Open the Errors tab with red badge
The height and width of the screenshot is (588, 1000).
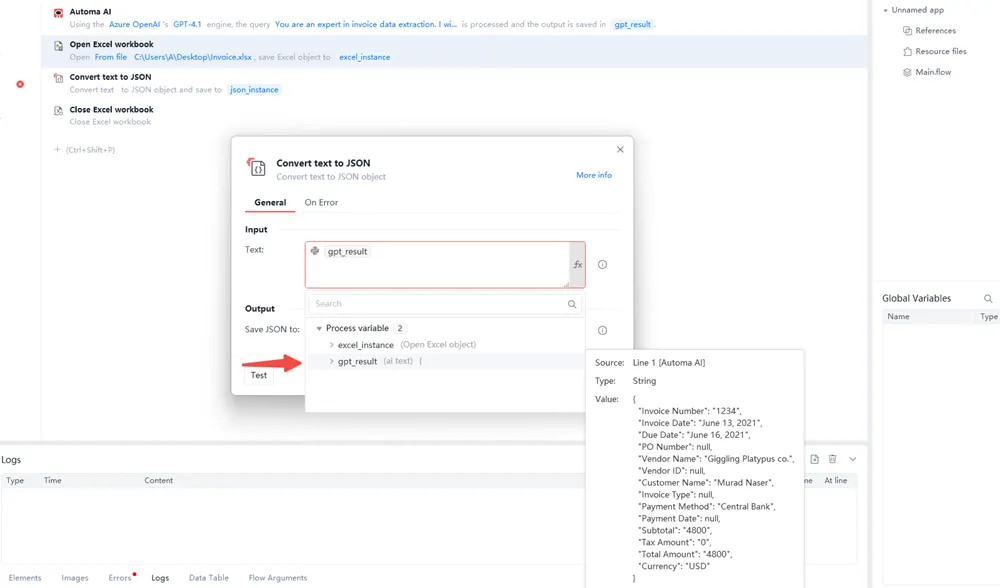118,577
